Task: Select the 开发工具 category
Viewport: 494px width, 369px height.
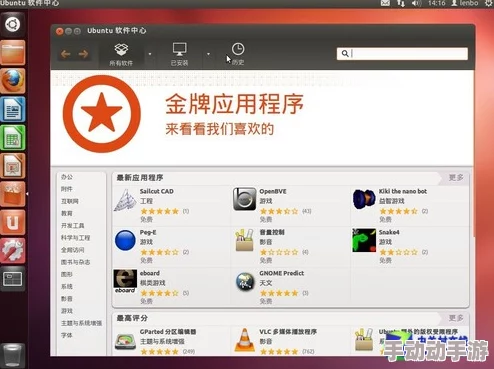Action: 73,226
